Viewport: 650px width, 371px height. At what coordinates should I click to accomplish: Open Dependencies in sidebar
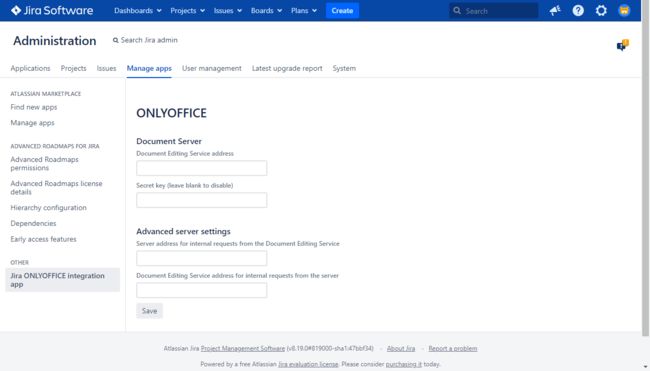point(33,223)
